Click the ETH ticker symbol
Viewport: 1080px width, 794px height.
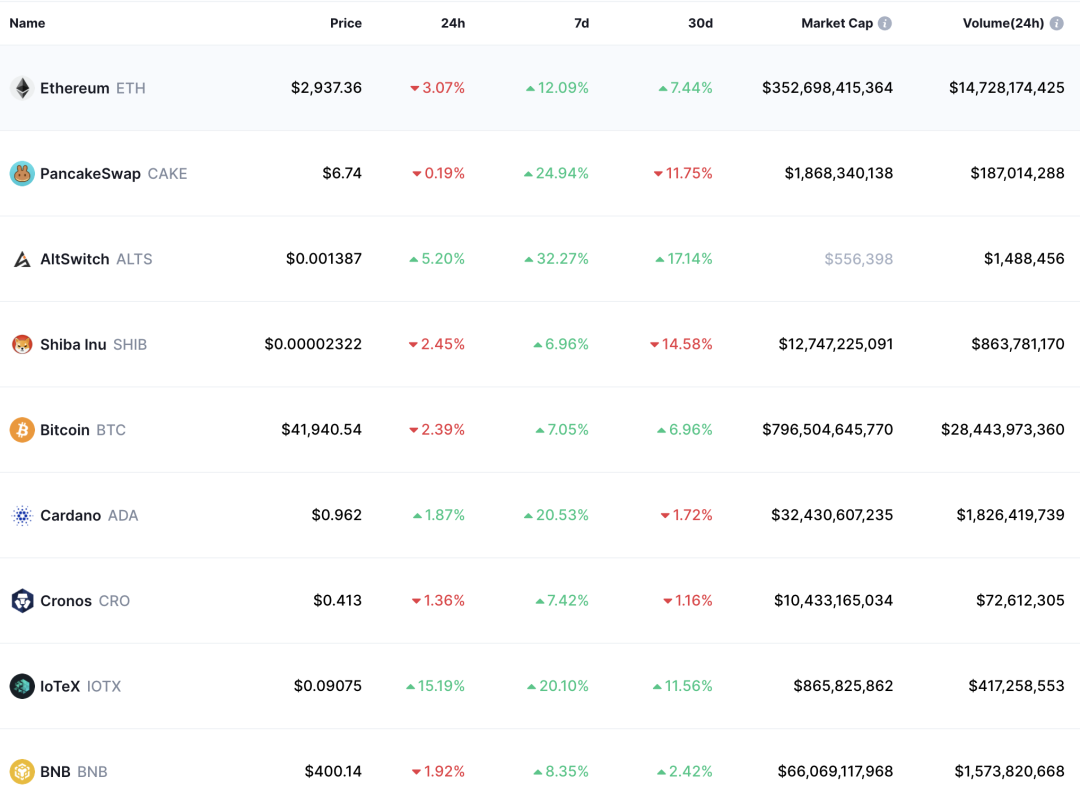click(x=131, y=88)
